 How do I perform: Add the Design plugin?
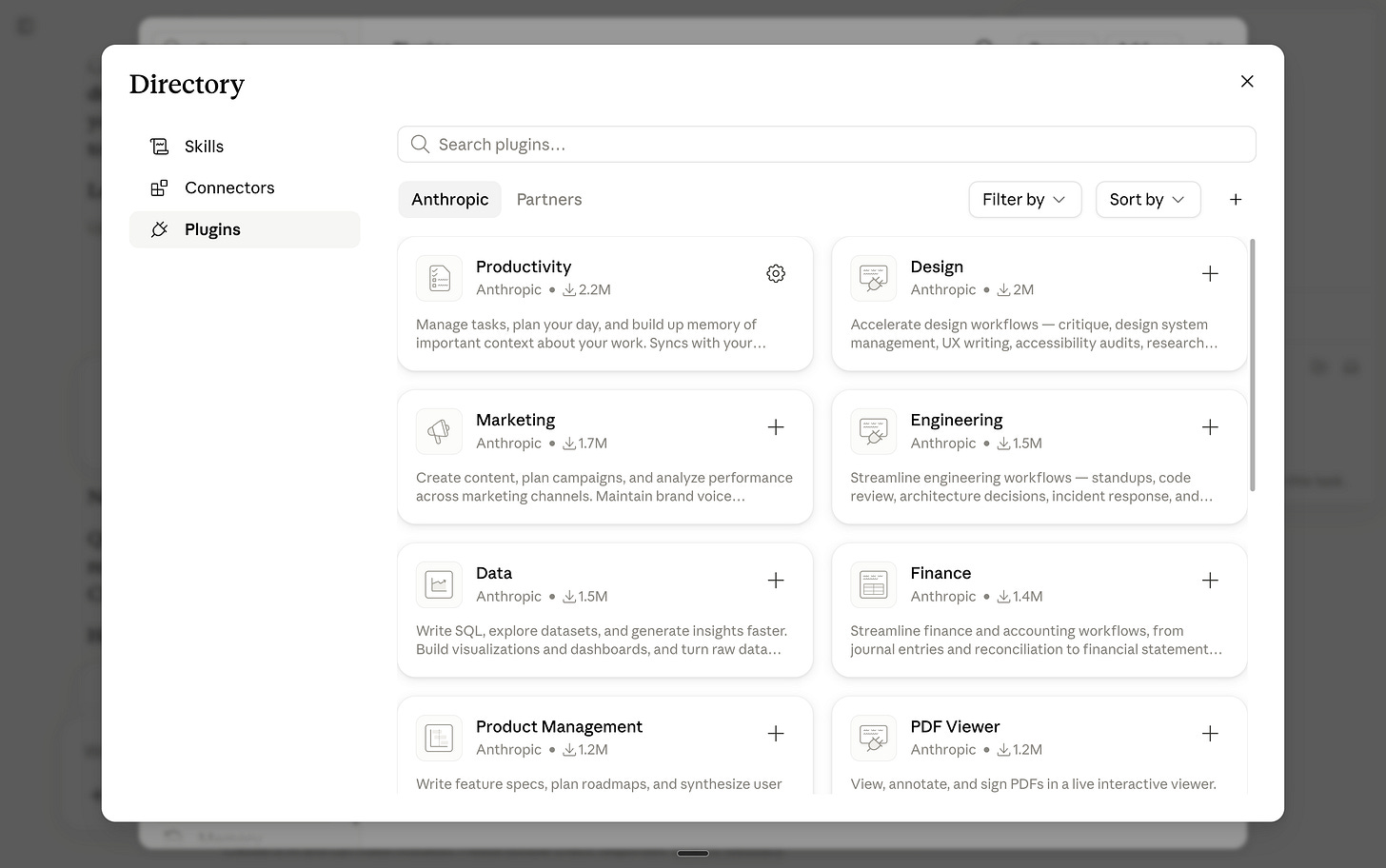(1210, 274)
